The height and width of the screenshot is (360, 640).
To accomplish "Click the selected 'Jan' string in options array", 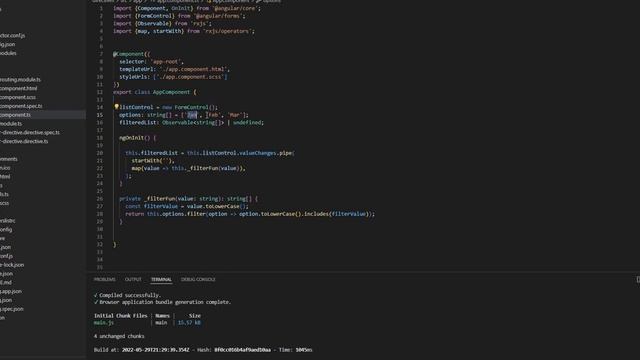I will (192, 115).
